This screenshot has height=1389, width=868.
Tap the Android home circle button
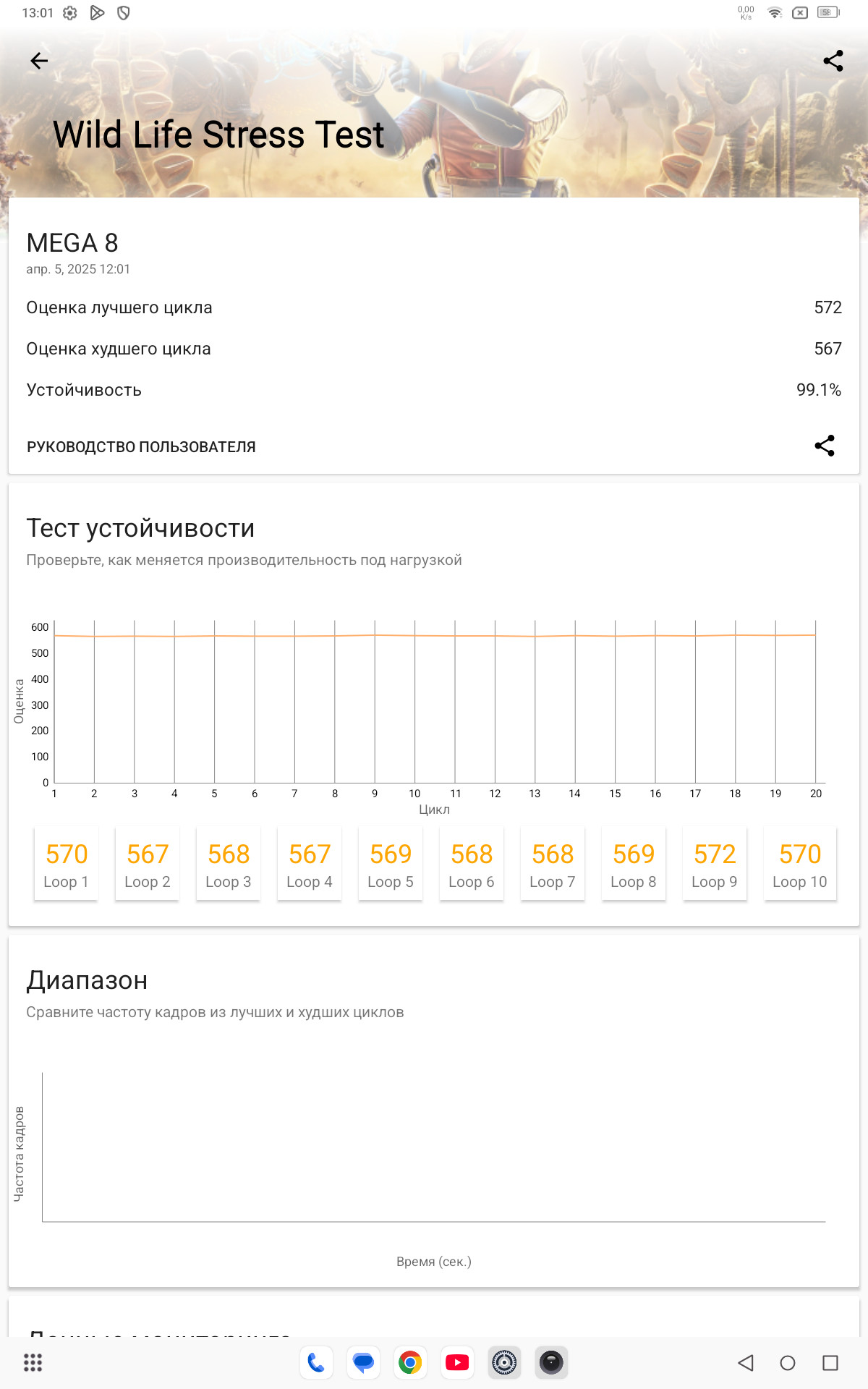coord(788,1363)
